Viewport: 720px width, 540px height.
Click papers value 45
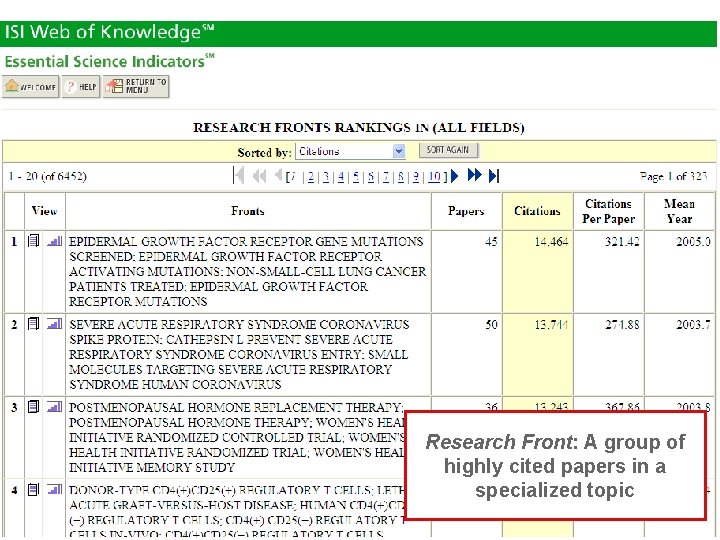pyautogui.click(x=491, y=242)
